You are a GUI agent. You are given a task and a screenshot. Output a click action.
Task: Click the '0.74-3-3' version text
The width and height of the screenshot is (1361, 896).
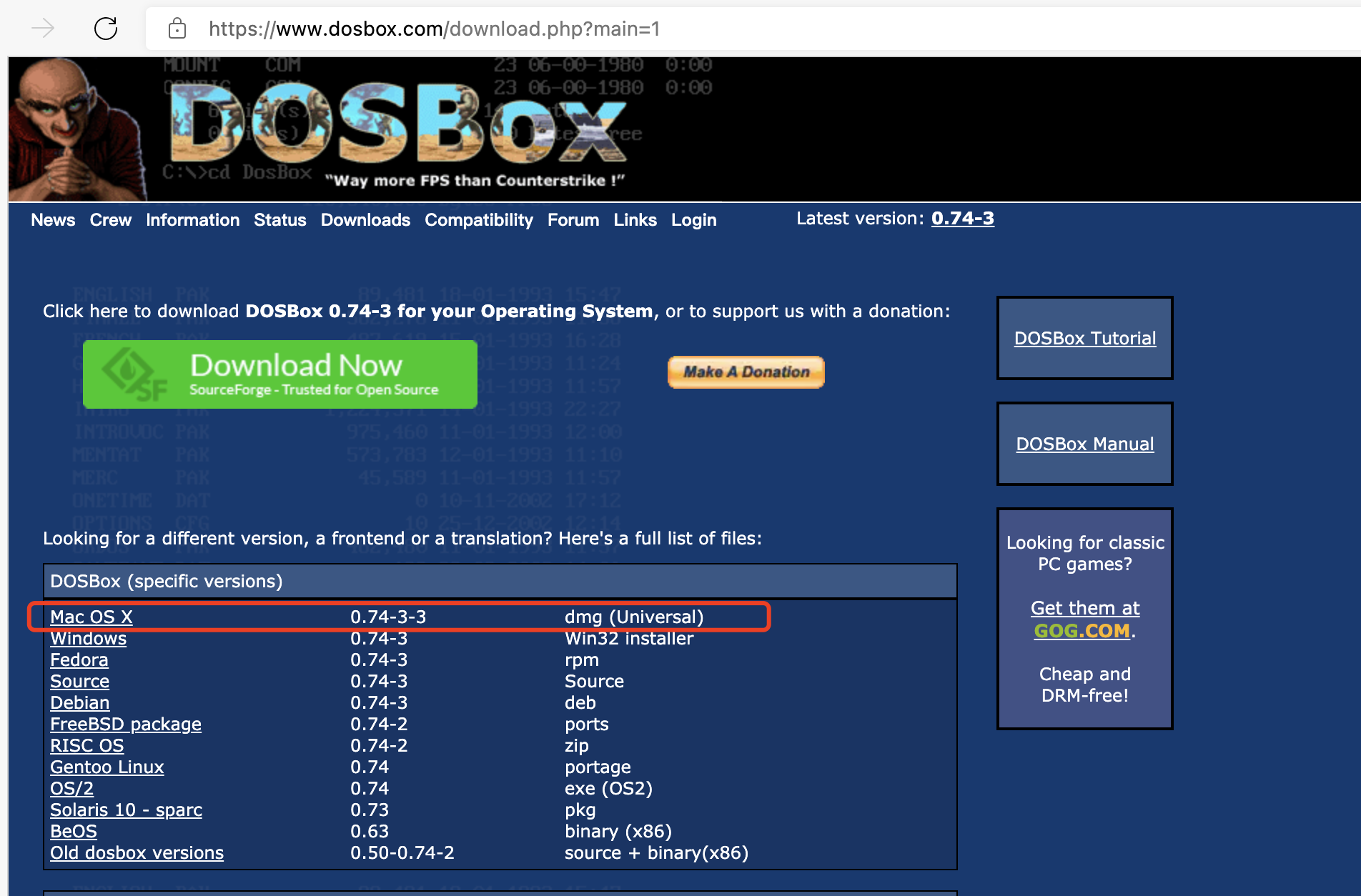[388, 617]
